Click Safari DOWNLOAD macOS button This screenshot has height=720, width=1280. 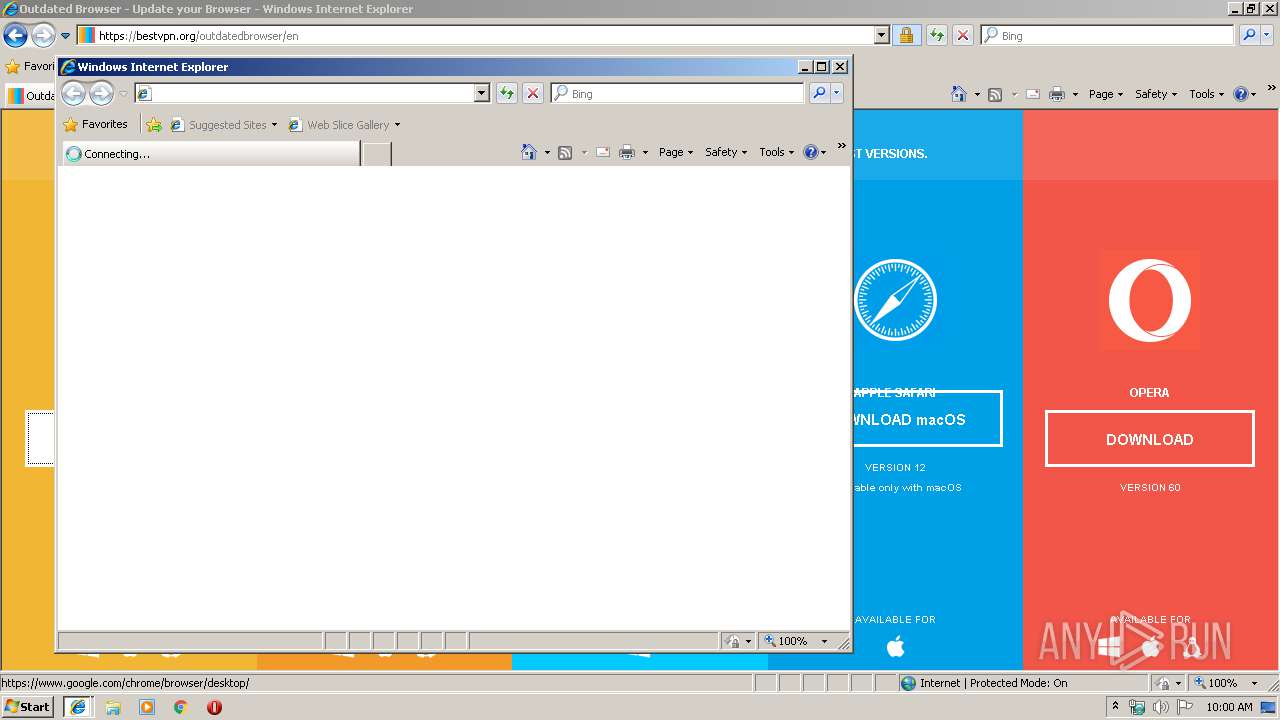point(927,419)
